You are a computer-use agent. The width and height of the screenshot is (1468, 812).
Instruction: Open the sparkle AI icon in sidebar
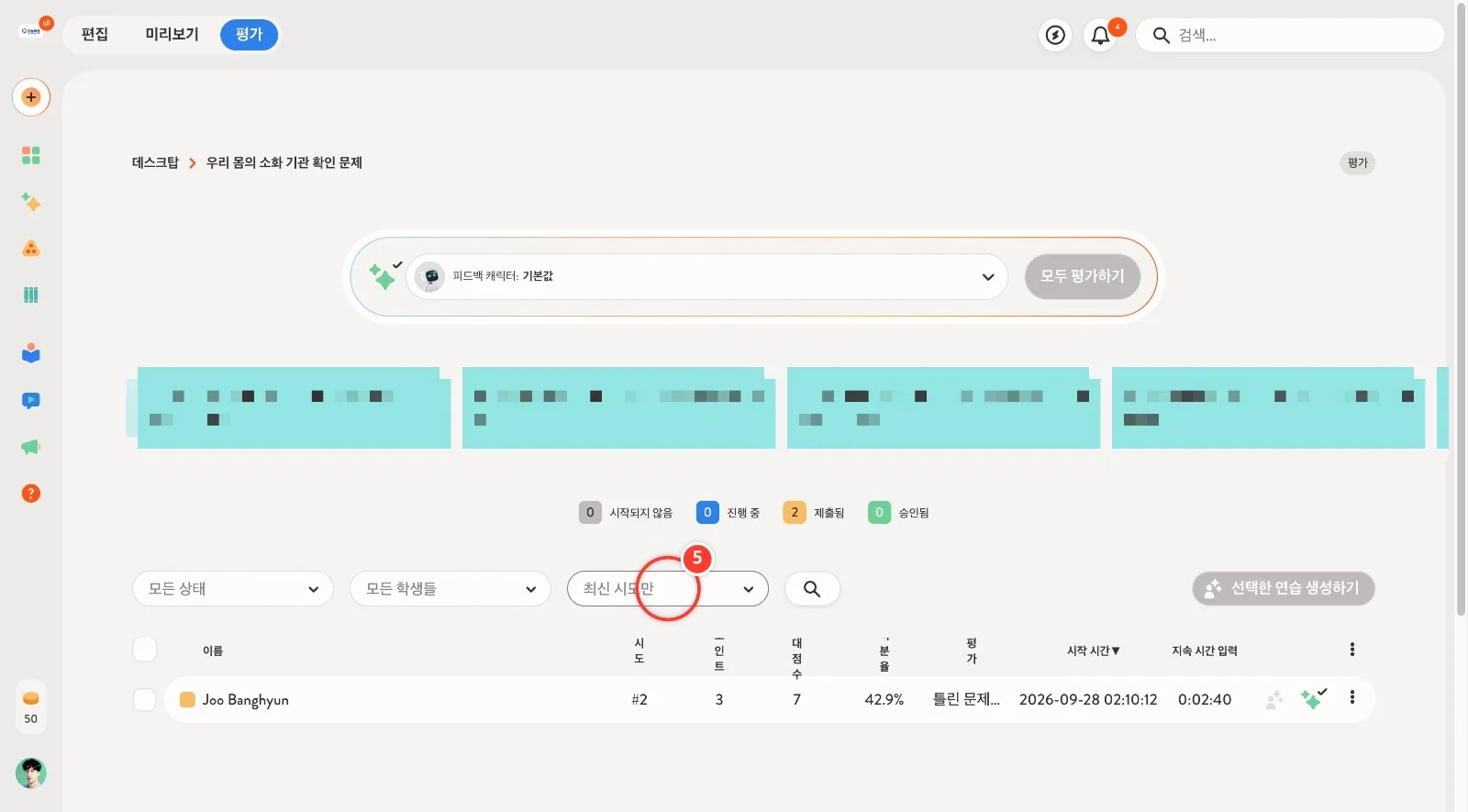[x=31, y=202]
